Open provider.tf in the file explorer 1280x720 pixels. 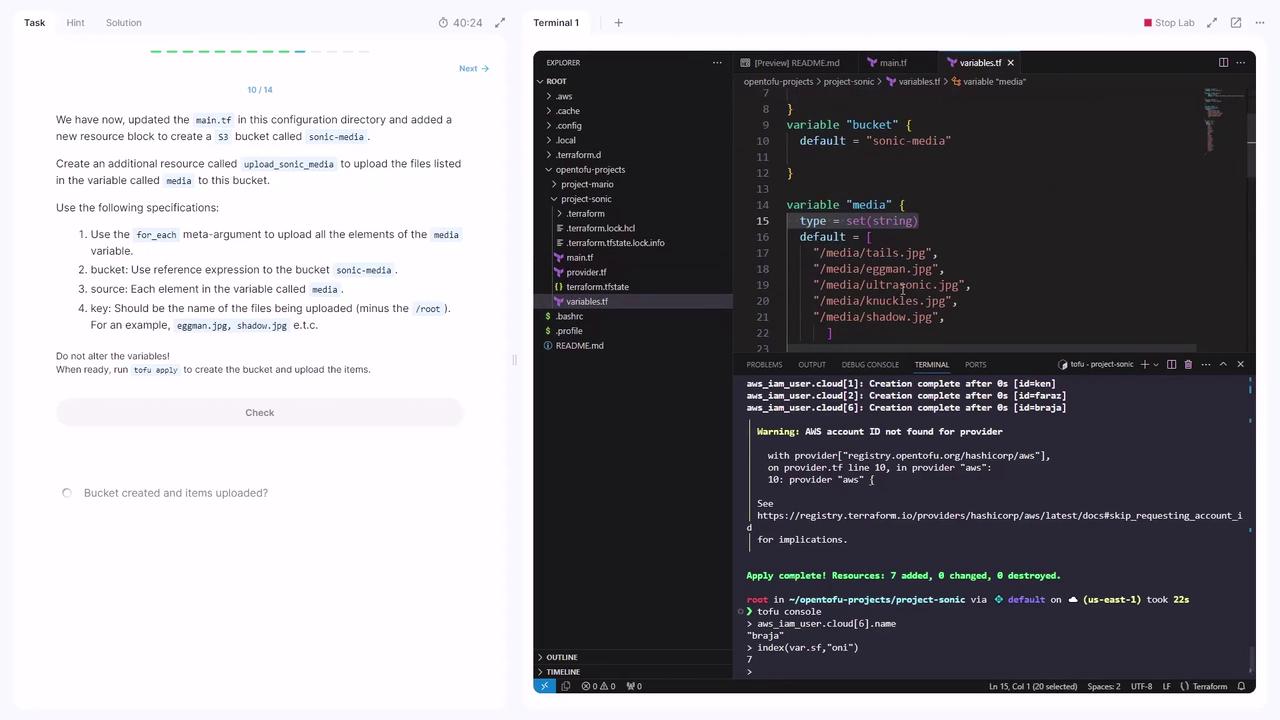(585, 272)
